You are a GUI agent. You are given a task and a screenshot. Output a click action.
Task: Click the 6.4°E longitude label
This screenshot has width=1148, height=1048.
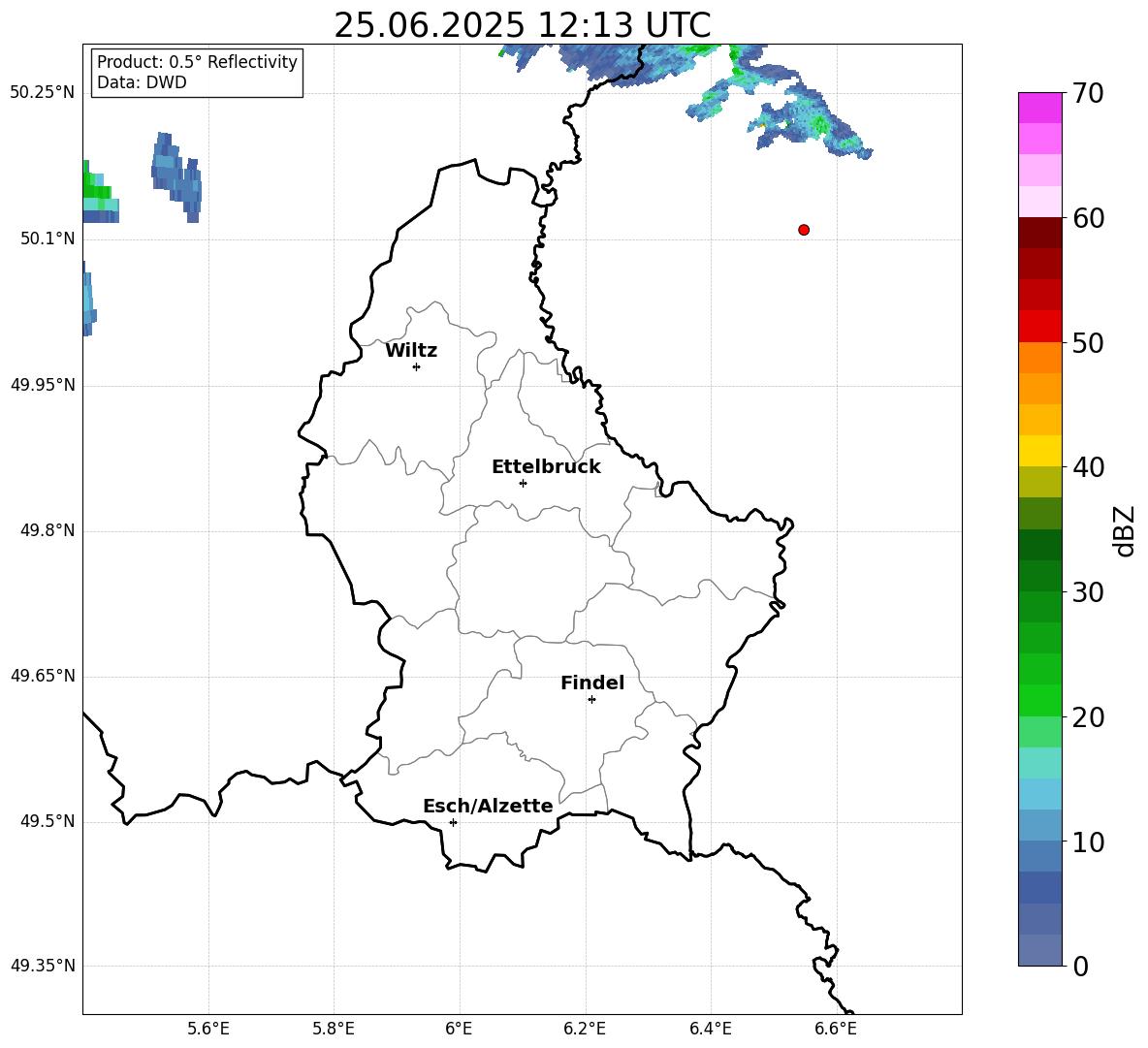(x=710, y=1029)
